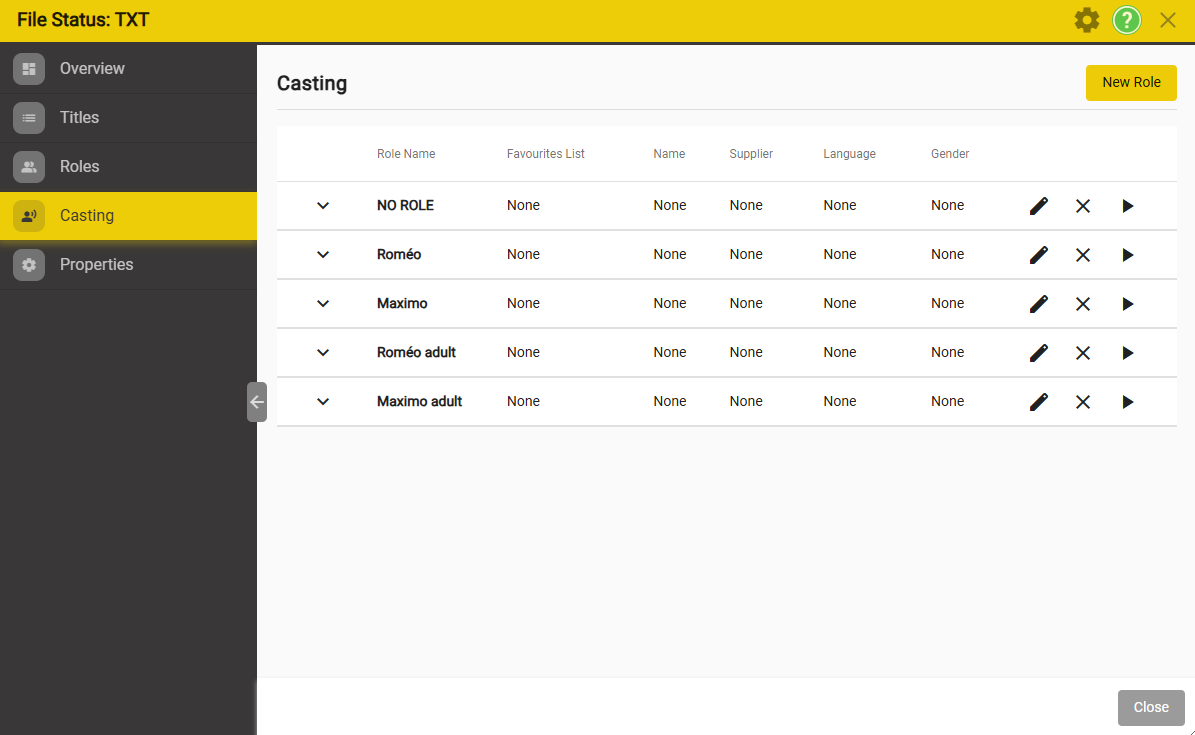Expand the Roméo row details
This screenshot has height=735, width=1195.
pyautogui.click(x=323, y=255)
